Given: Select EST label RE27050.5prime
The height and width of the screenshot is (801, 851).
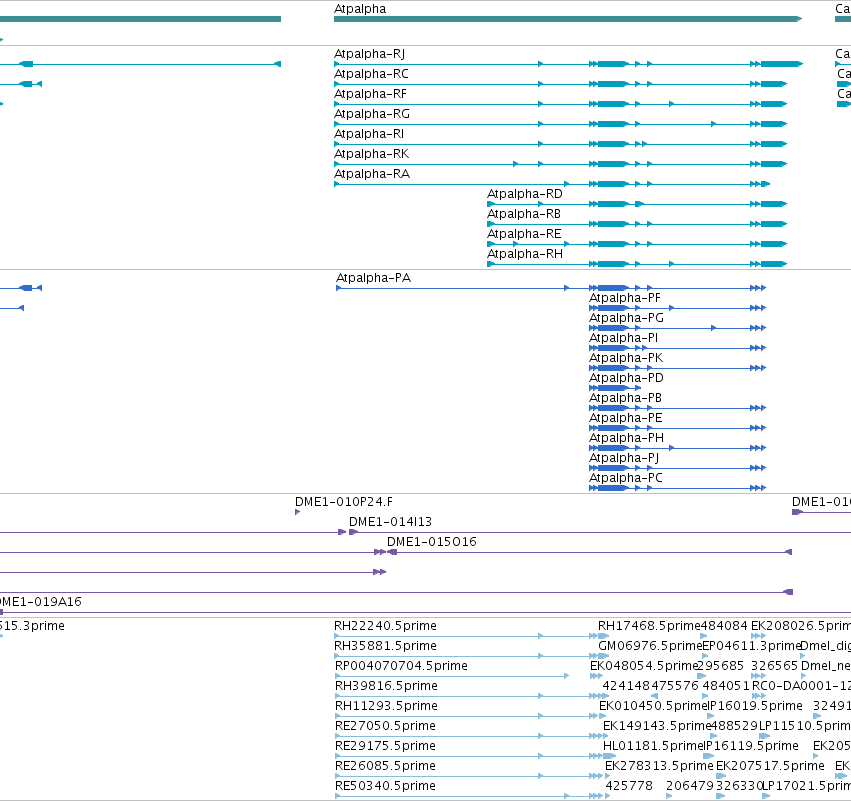Looking at the screenshot, I should tap(385, 727).
